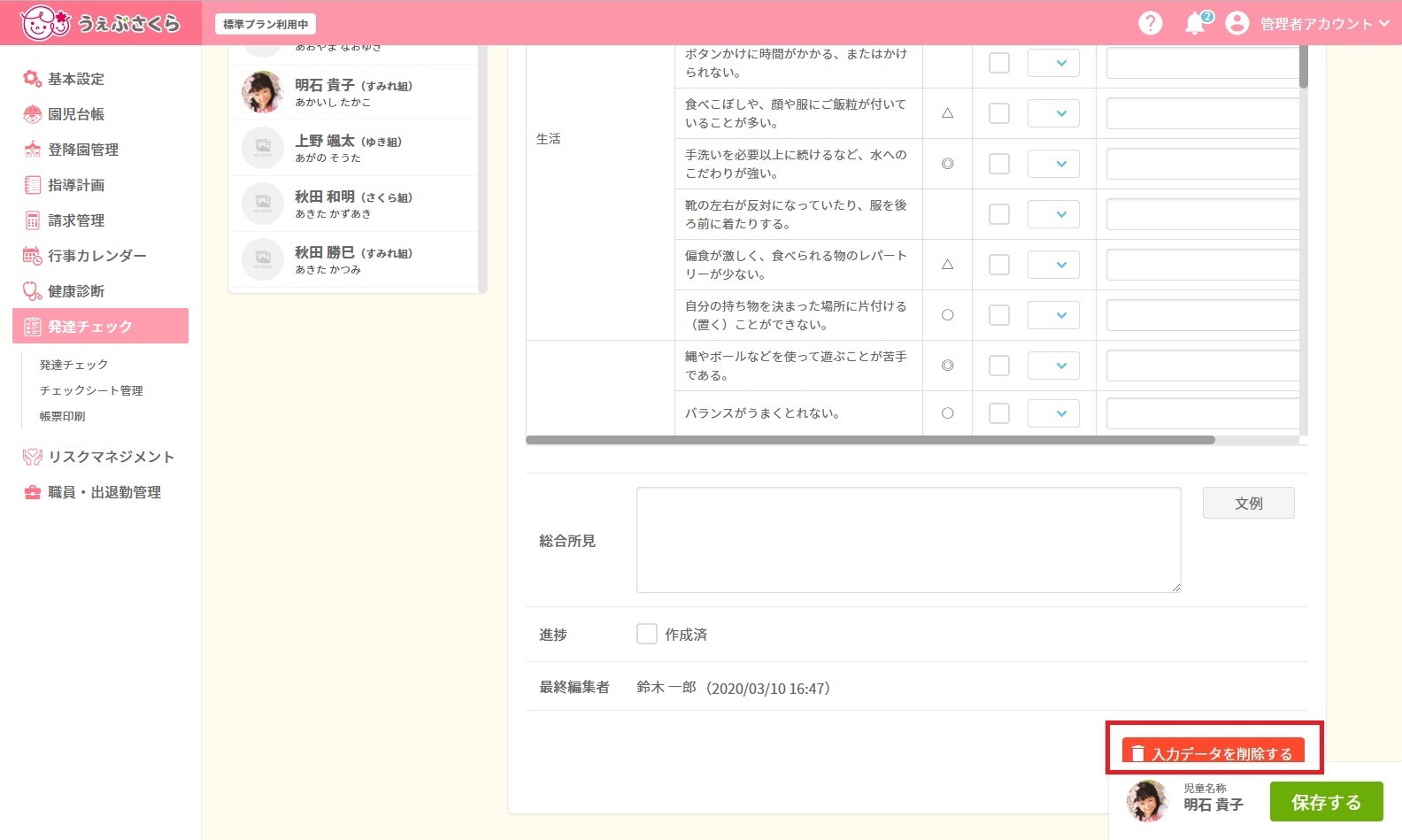Viewport: 1402px width, 840px height.
Task: Open dropdown in バランスがうまくとれない row
Action: click(x=1053, y=413)
